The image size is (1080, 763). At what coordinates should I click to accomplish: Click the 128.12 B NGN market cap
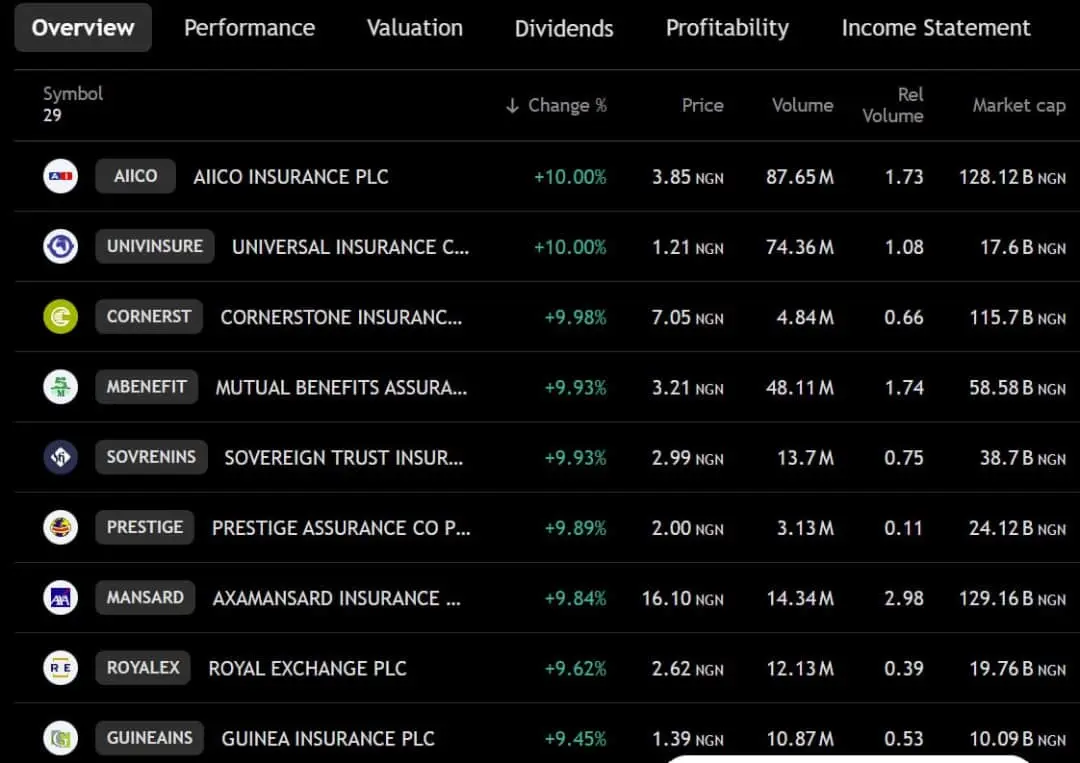(1012, 177)
